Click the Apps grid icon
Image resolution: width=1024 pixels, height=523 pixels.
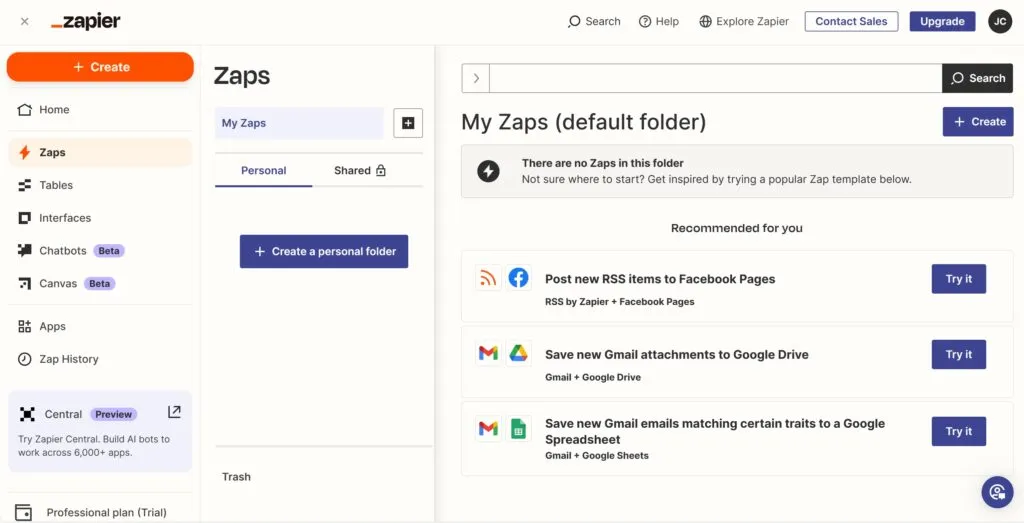pos(25,326)
